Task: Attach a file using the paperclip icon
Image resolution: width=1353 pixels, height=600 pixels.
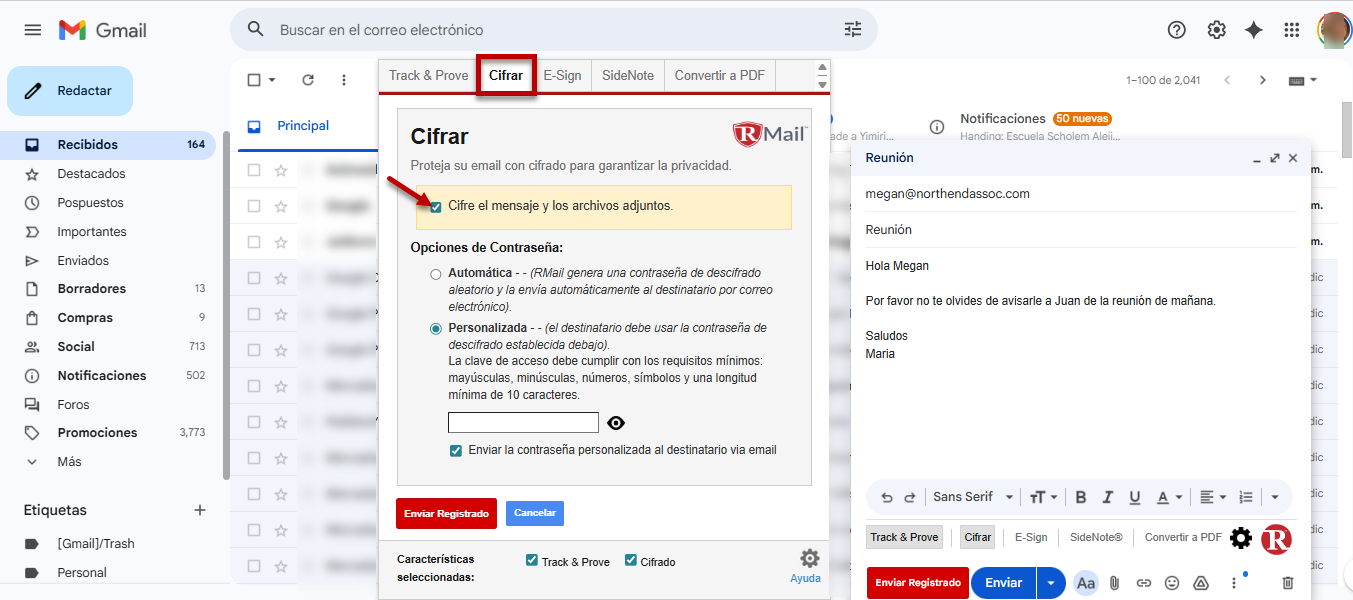Action: coord(1114,583)
